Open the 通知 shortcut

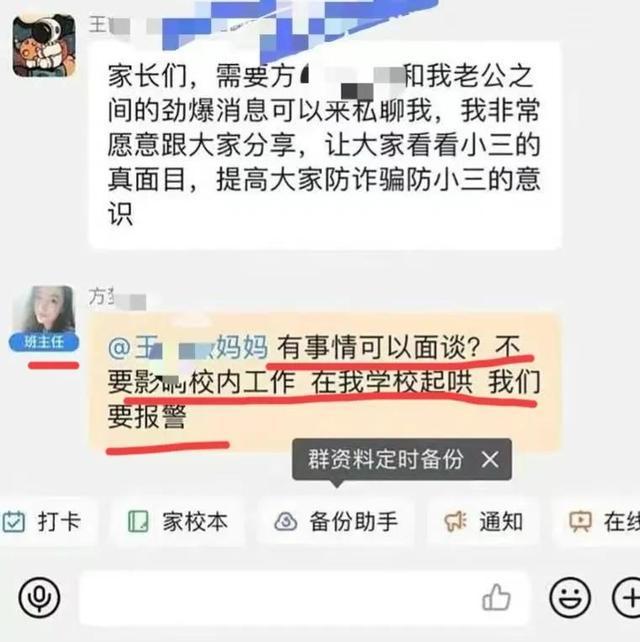[483, 522]
